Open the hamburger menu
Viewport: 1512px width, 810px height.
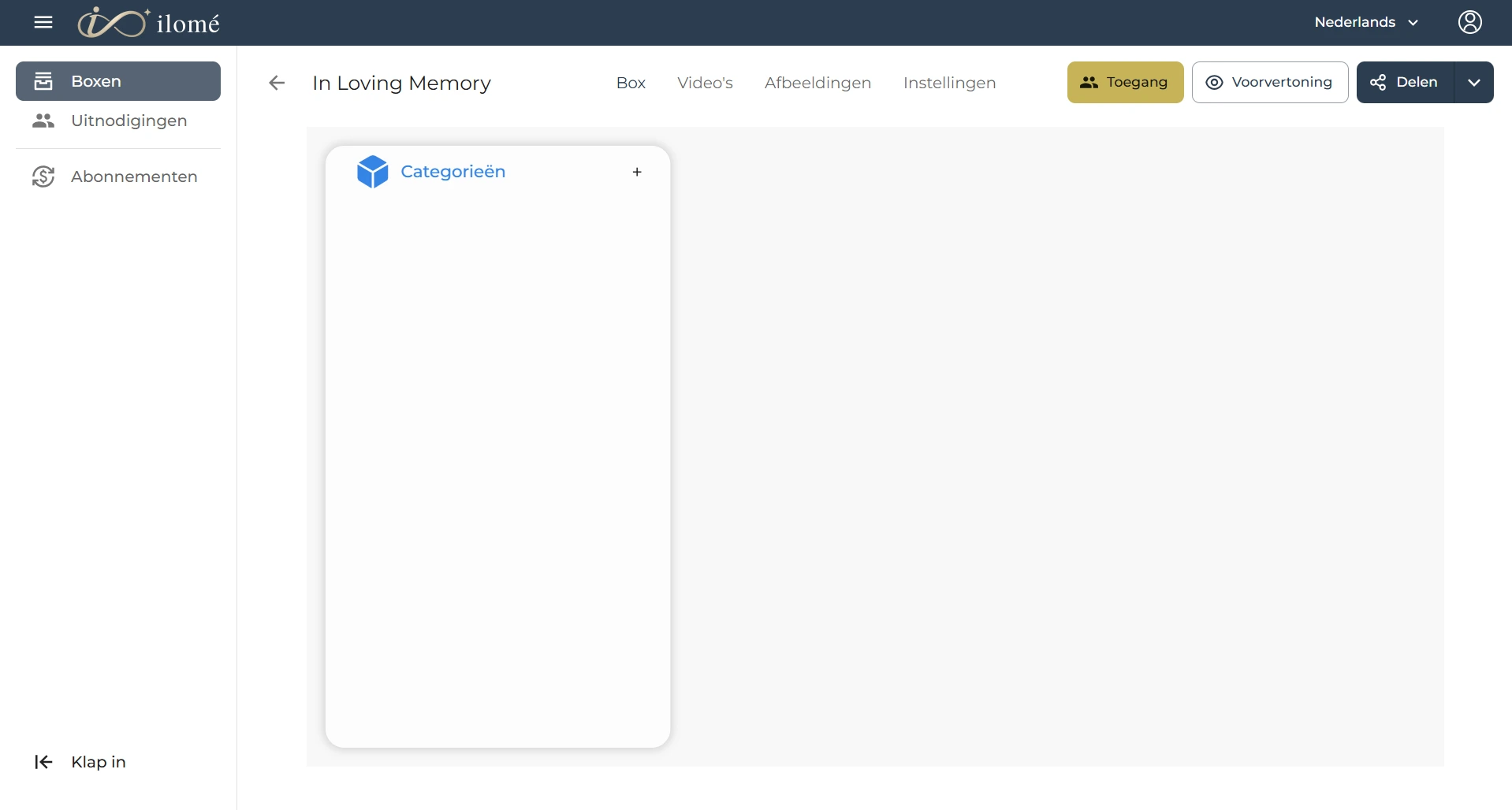pyautogui.click(x=43, y=22)
